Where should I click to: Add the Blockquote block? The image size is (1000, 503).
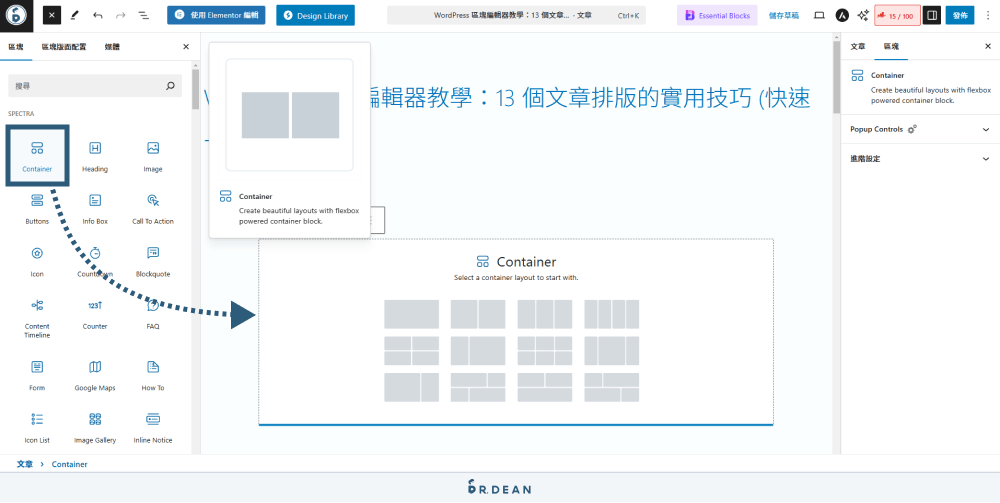coord(153,261)
